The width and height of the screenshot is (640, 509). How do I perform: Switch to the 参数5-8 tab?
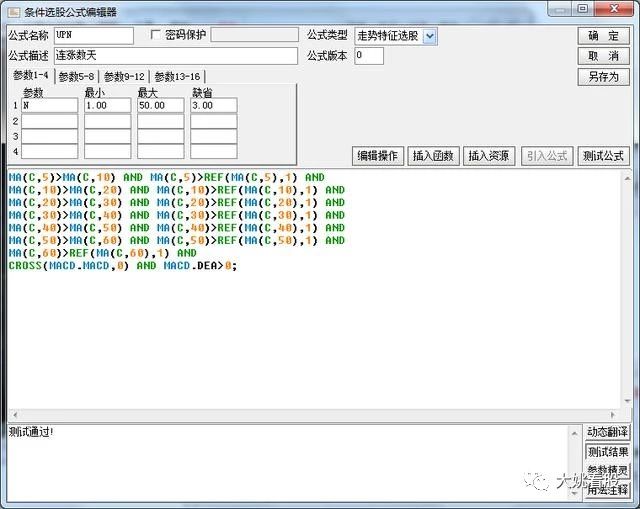point(76,76)
